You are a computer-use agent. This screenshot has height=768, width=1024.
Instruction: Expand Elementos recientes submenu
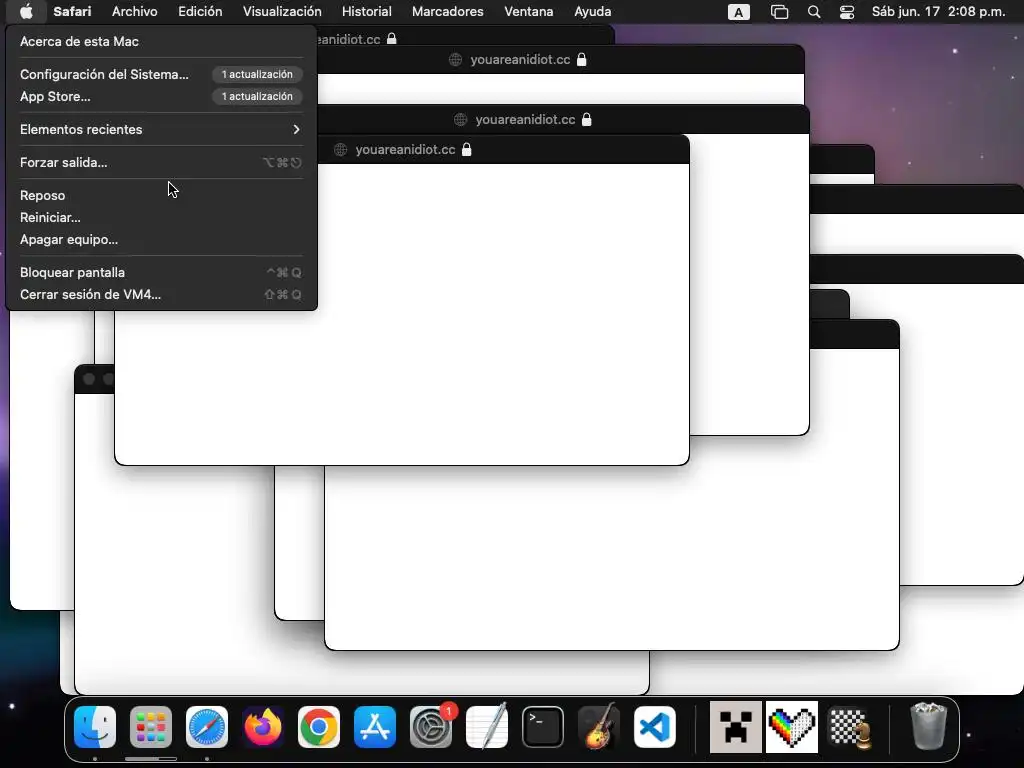click(x=160, y=129)
